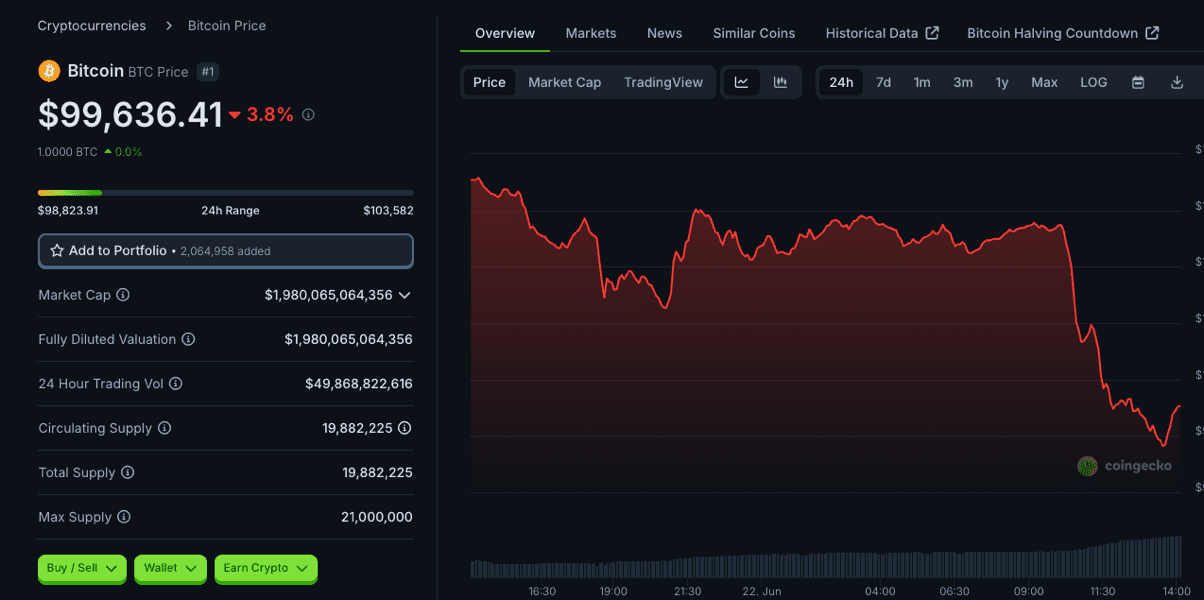Image resolution: width=1204 pixels, height=600 pixels.
Task: Open the Overview tab
Action: click(x=505, y=33)
